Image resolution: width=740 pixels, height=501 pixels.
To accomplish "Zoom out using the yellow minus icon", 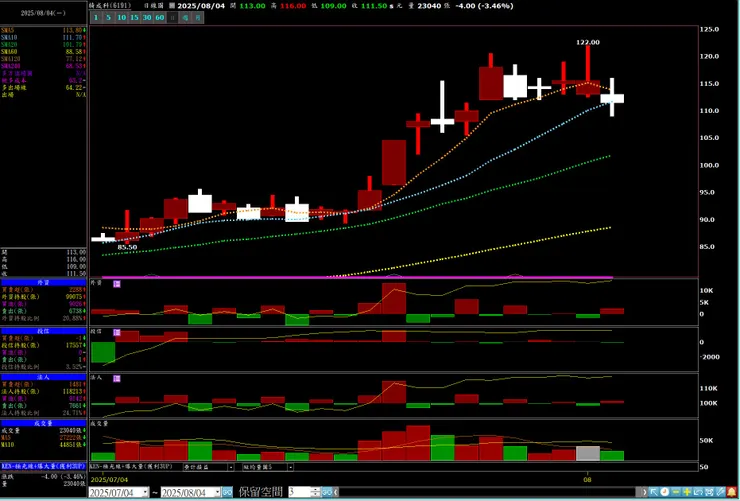I will coord(676,492).
